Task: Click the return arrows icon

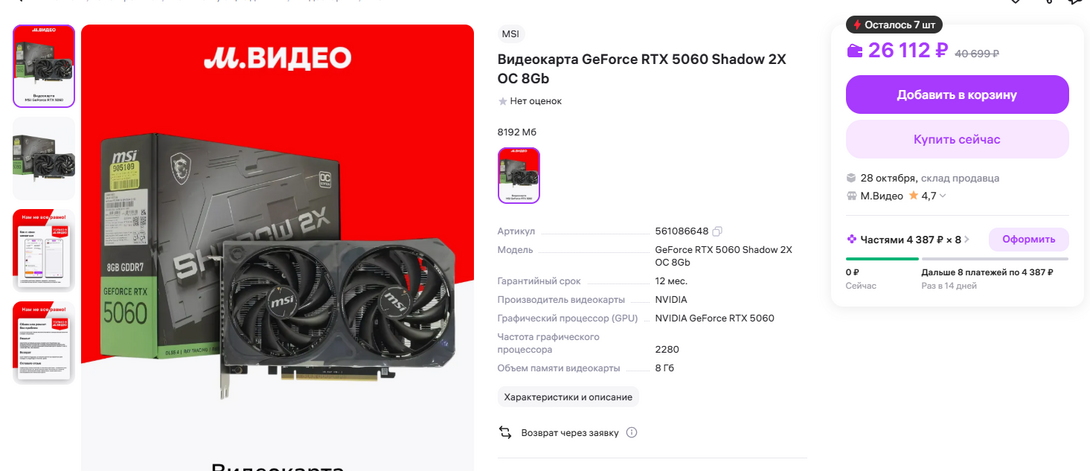Action: [x=505, y=433]
